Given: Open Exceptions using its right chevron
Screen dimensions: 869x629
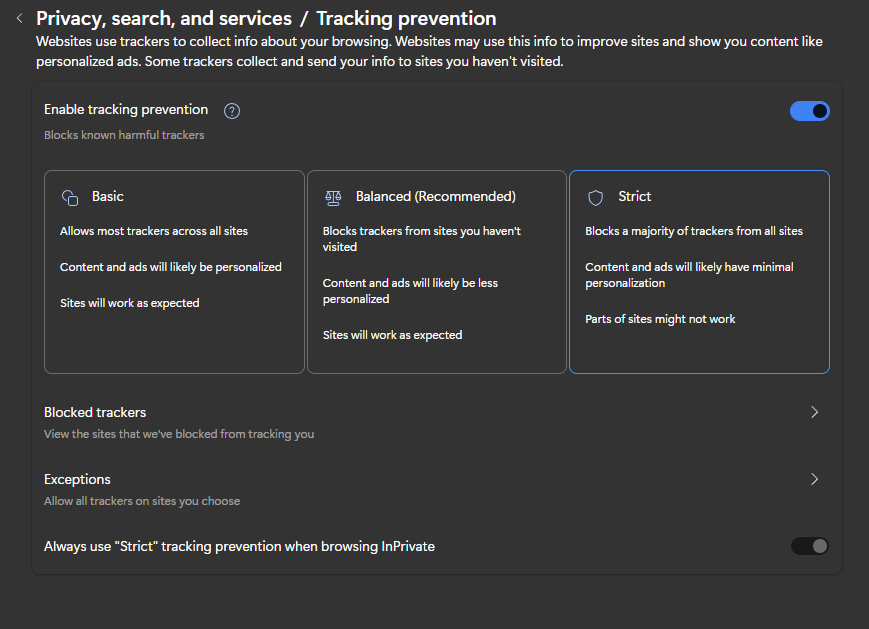Looking at the screenshot, I should (x=814, y=479).
